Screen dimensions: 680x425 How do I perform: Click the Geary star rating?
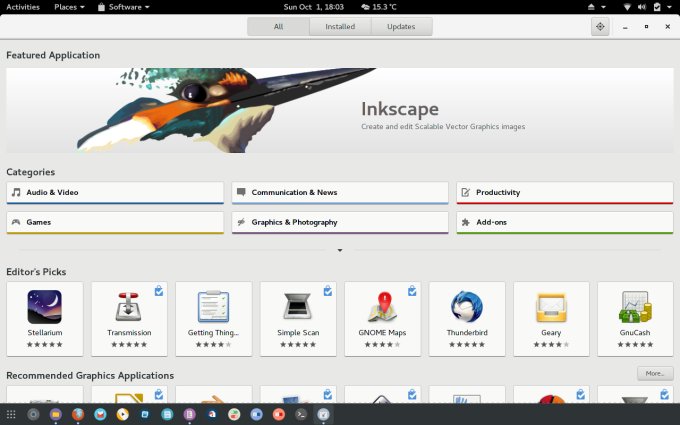click(x=551, y=344)
